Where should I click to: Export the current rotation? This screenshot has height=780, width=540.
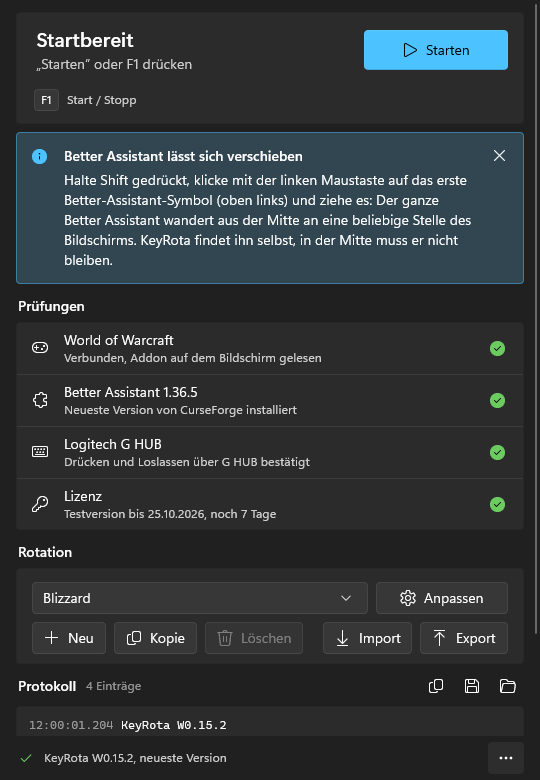[x=464, y=638]
